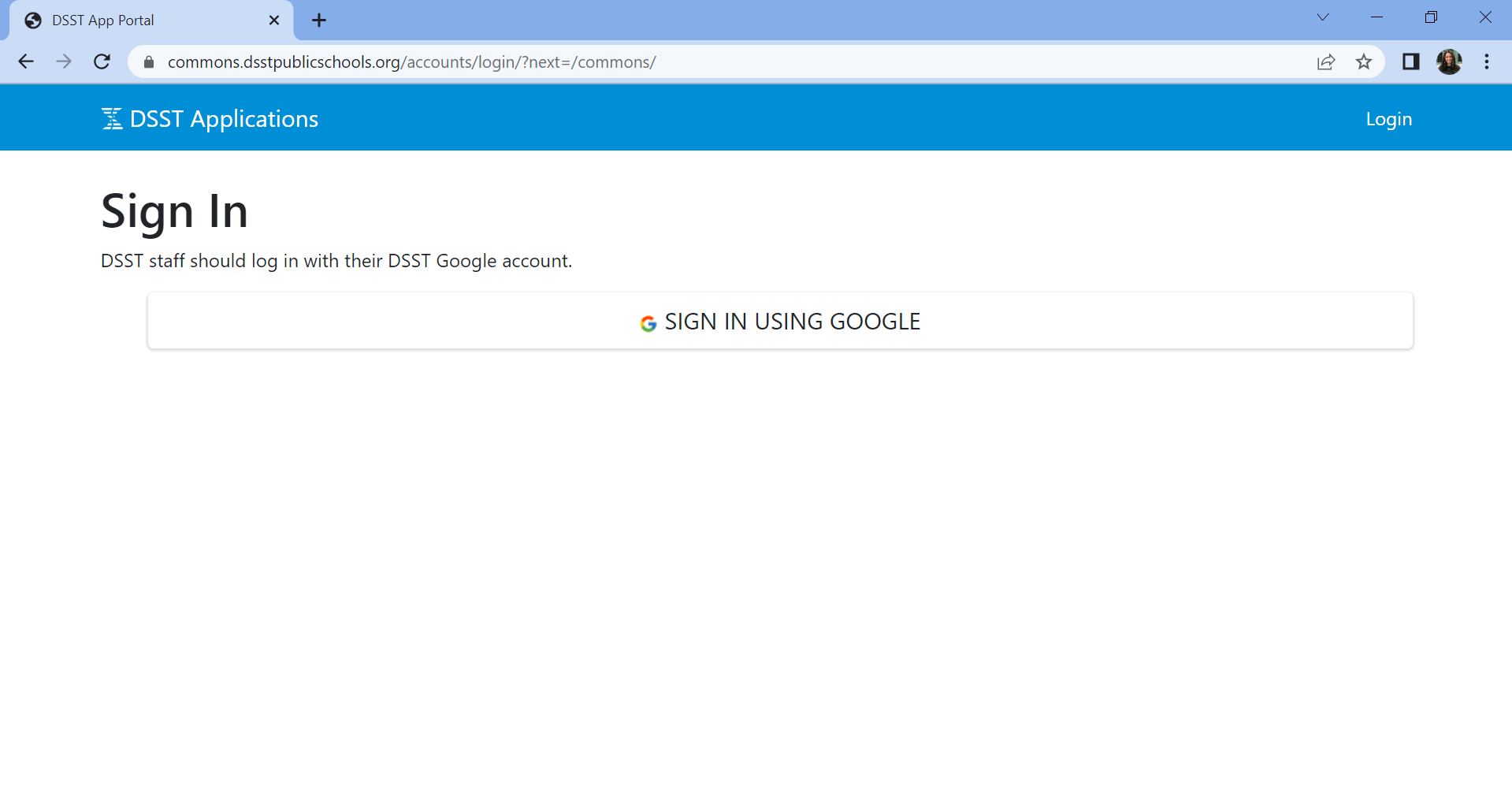This screenshot has width=1512, height=804.
Task: Click Login in the navigation bar
Action: [1388, 119]
